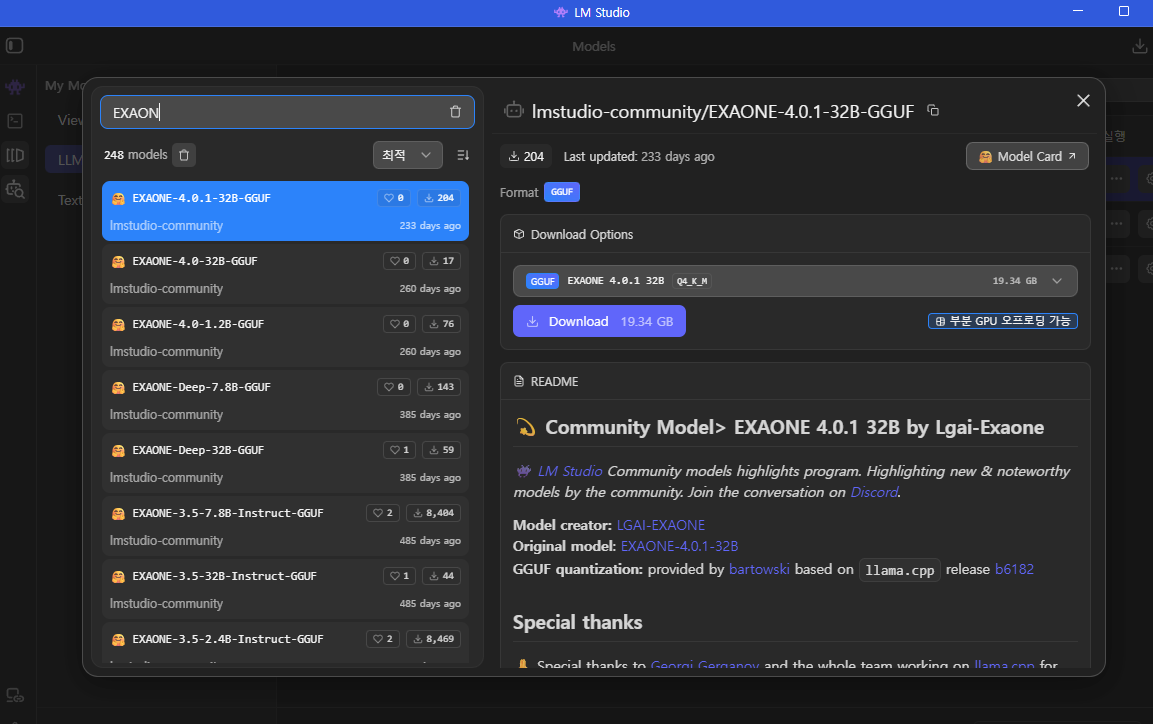Click trash icon next to 248 models

tap(185, 155)
